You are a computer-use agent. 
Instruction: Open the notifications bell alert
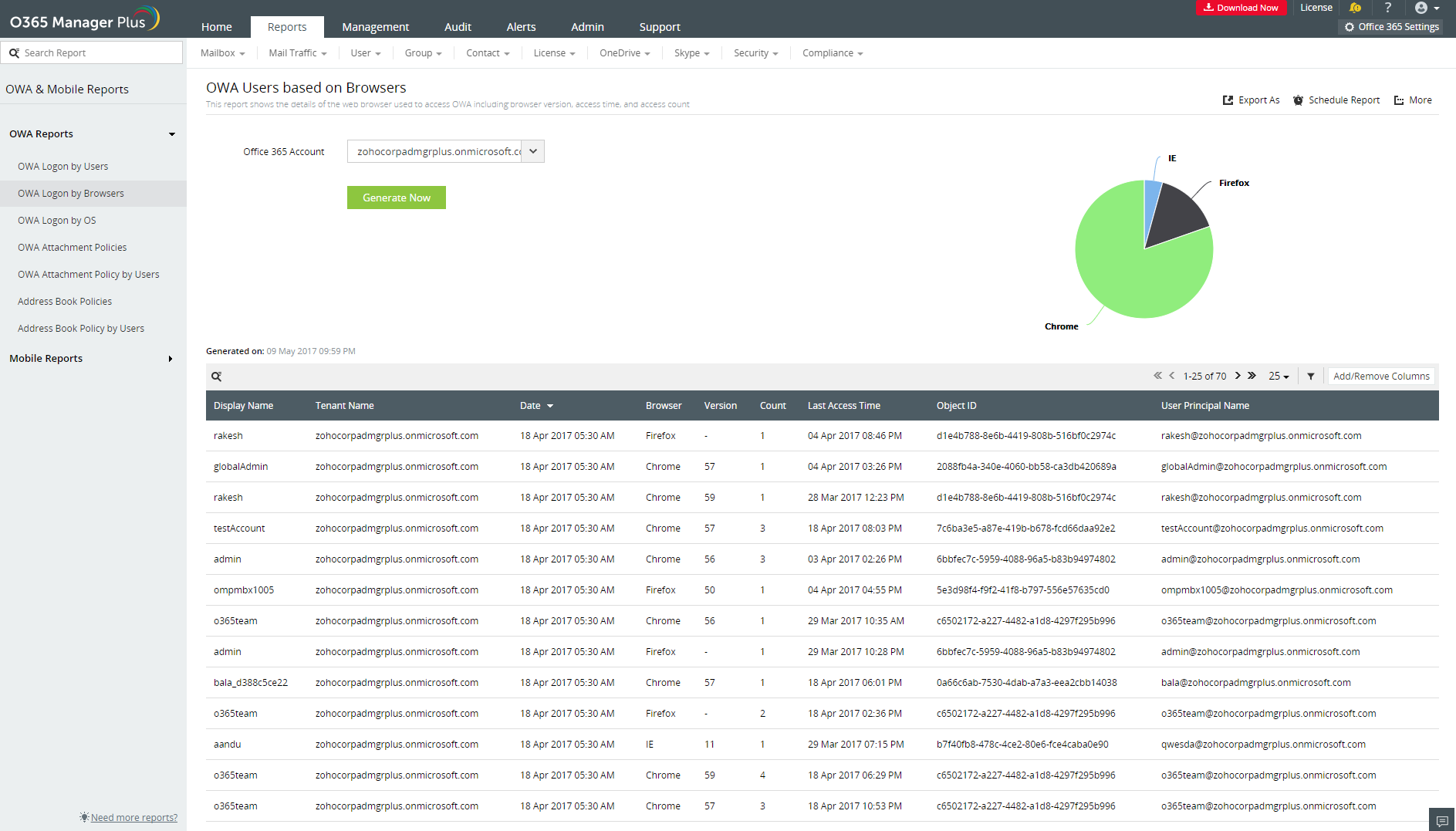coord(1356,8)
